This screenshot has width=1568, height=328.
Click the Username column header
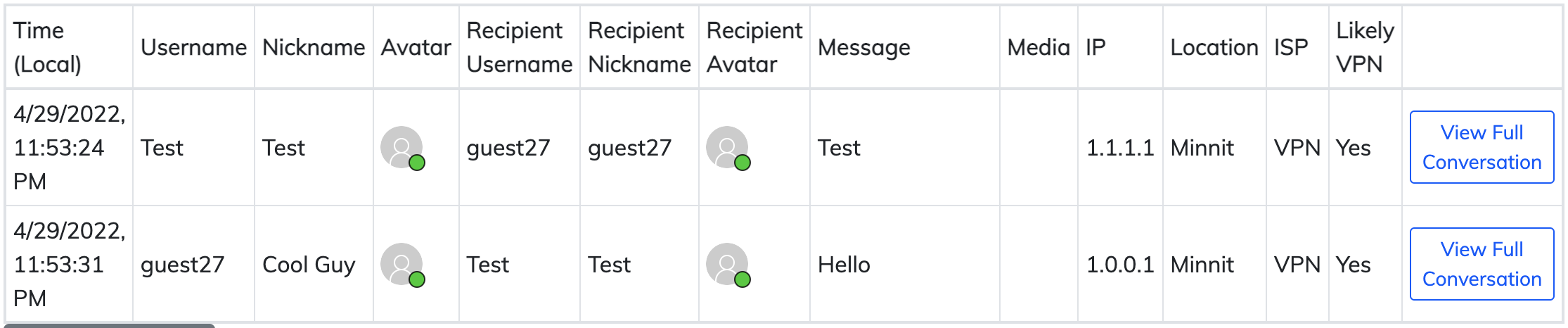coord(193,47)
